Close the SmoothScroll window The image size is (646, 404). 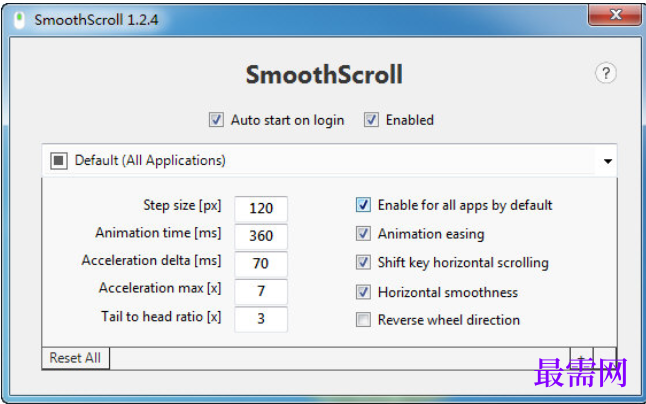click(615, 15)
